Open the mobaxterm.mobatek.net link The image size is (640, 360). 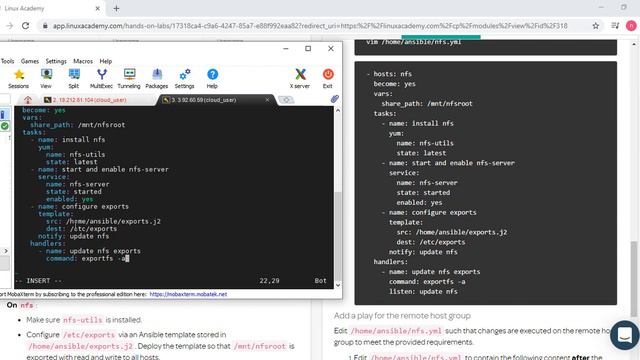[188, 294]
